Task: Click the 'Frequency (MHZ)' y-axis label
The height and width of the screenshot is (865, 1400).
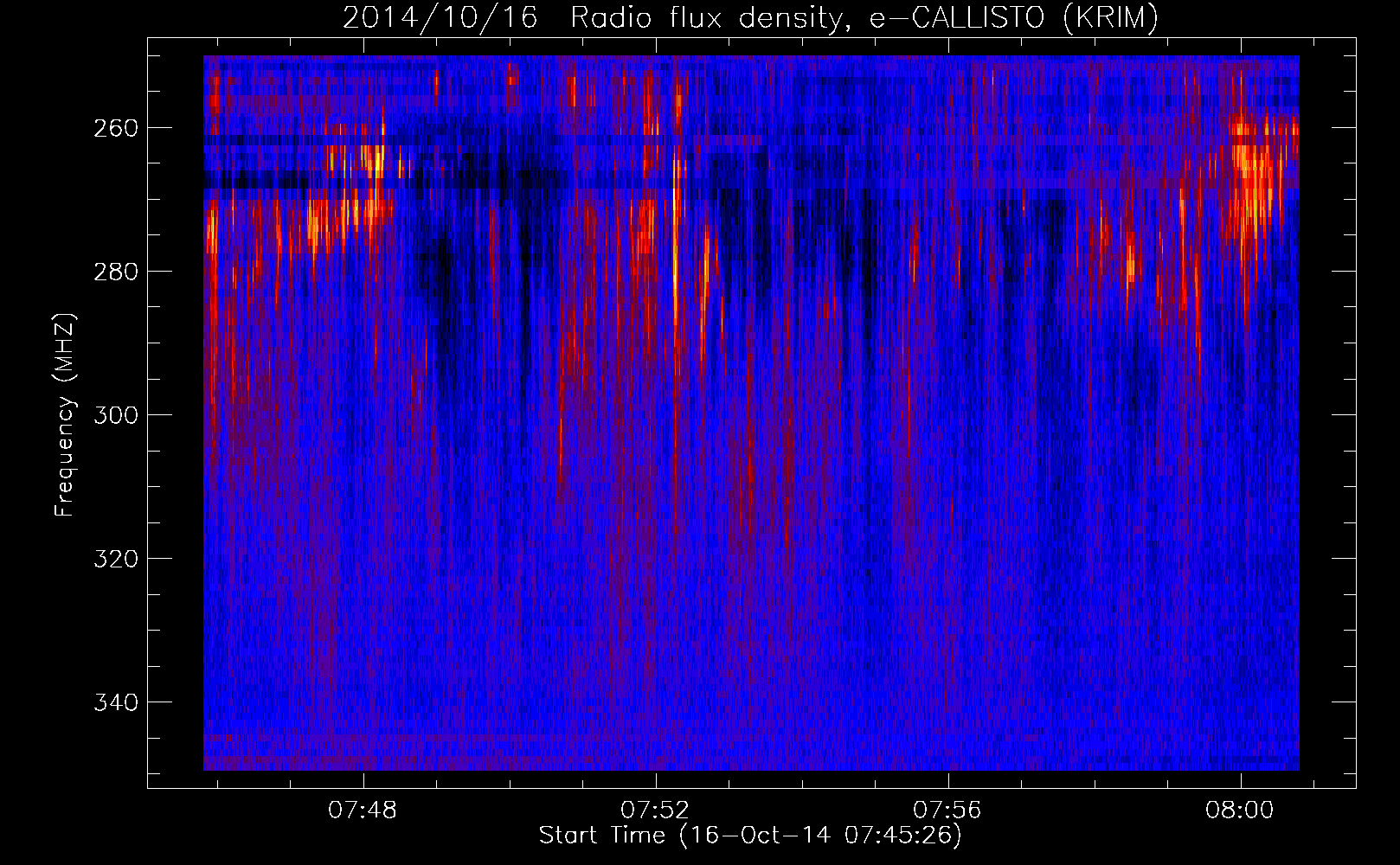Action: [66, 415]
